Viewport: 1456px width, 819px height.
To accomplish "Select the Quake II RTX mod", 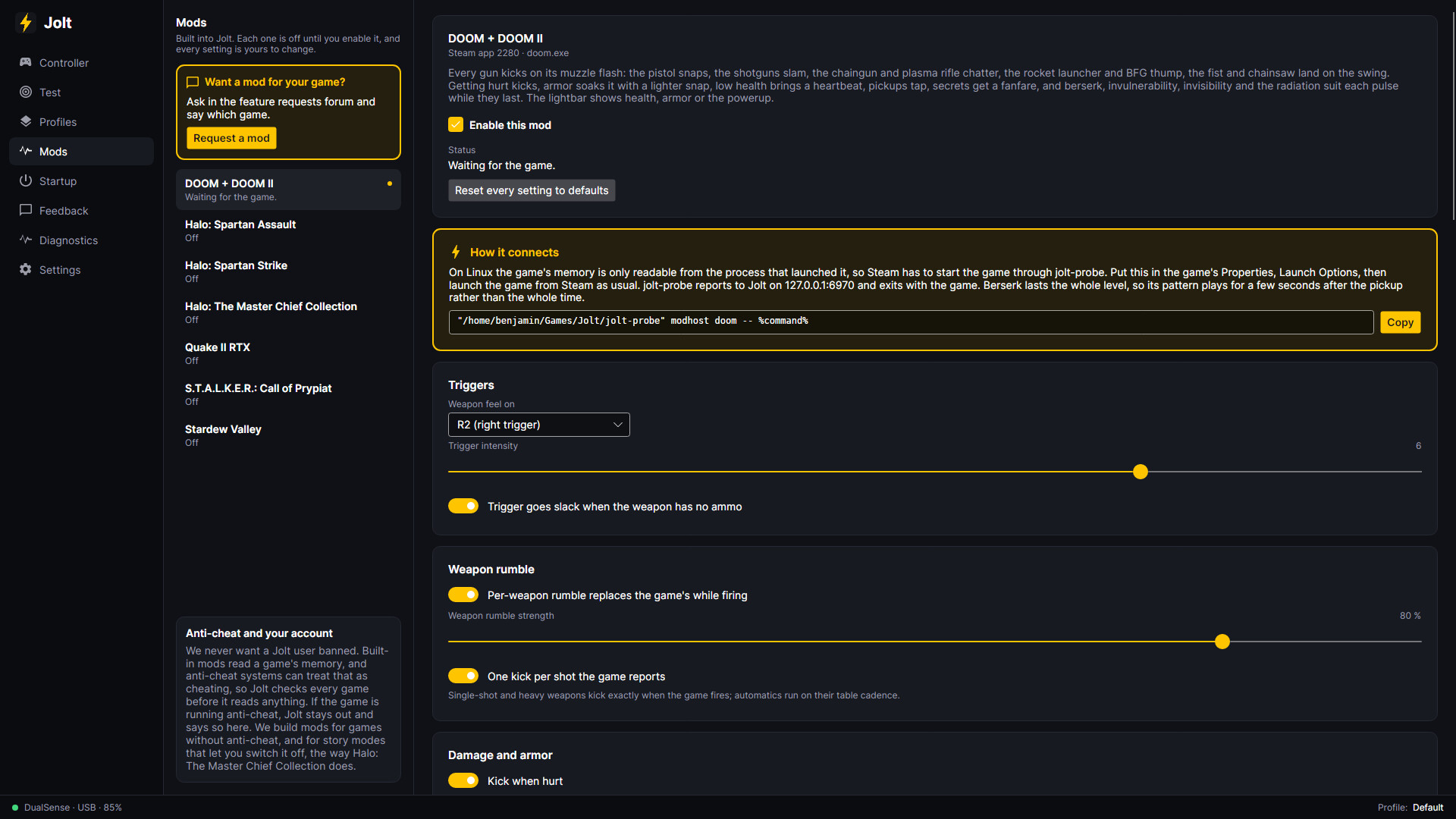I will coord(288,353).
